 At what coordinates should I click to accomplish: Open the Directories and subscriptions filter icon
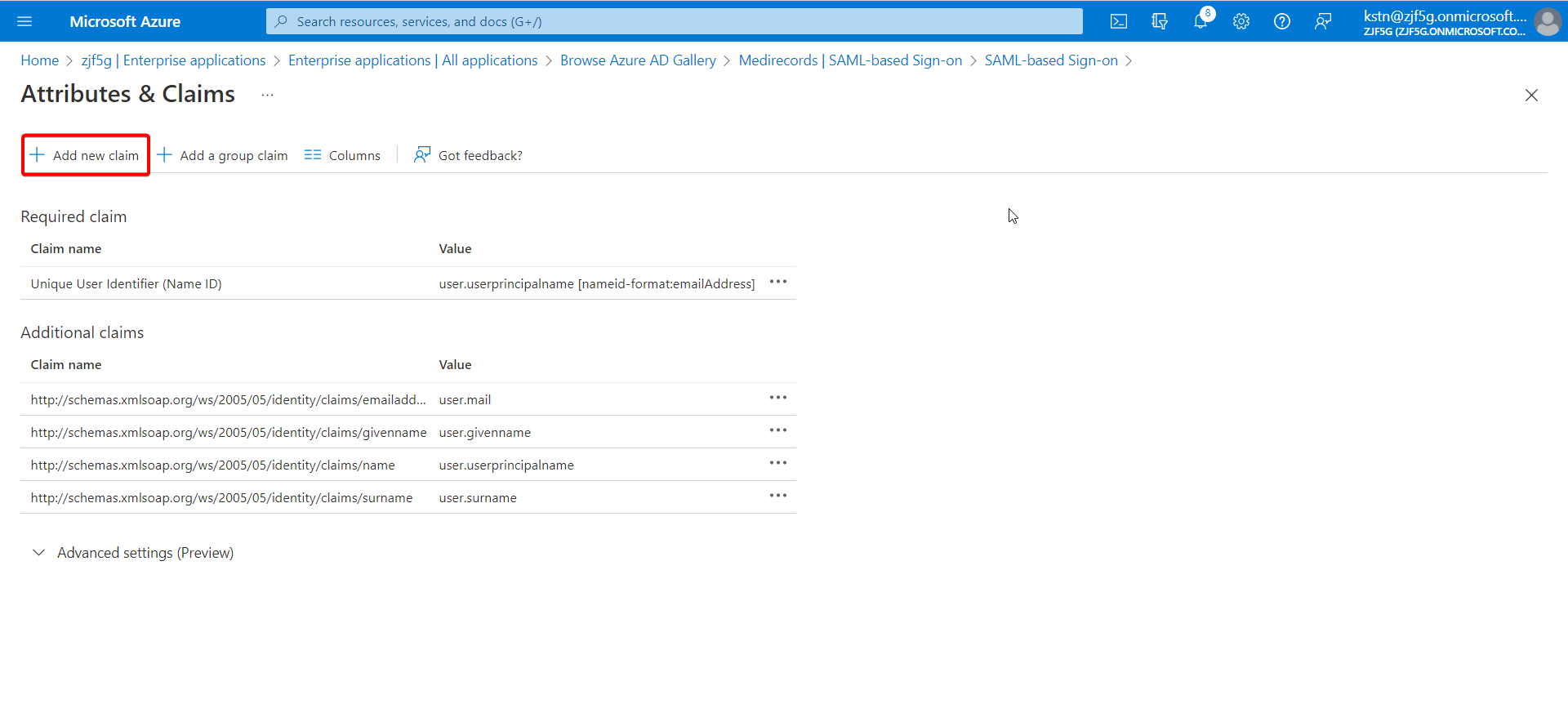[1160, 21]
